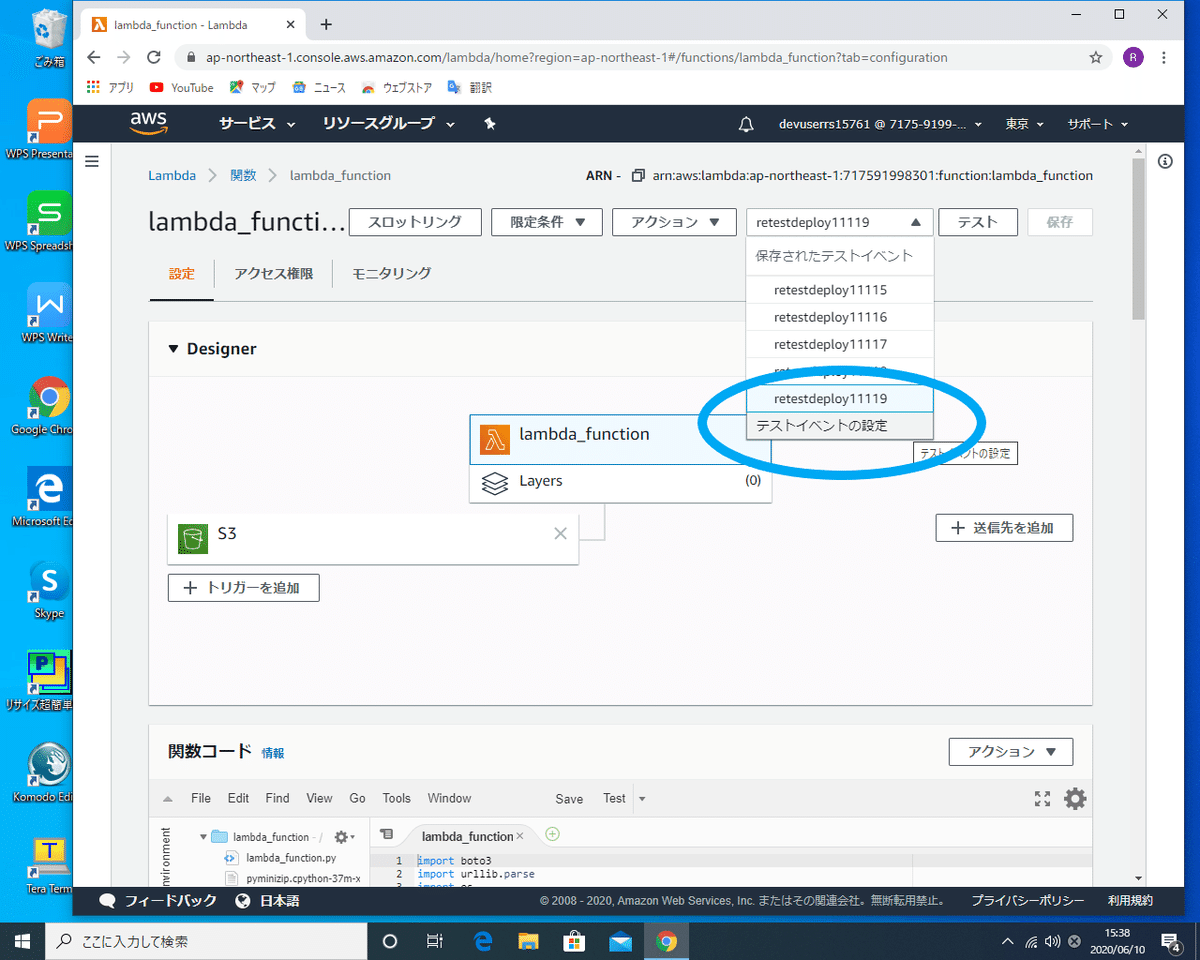Open the 関数コード アクション dropdown
The height and width of the screenshot is (960, 1200).
point(1010,751)
